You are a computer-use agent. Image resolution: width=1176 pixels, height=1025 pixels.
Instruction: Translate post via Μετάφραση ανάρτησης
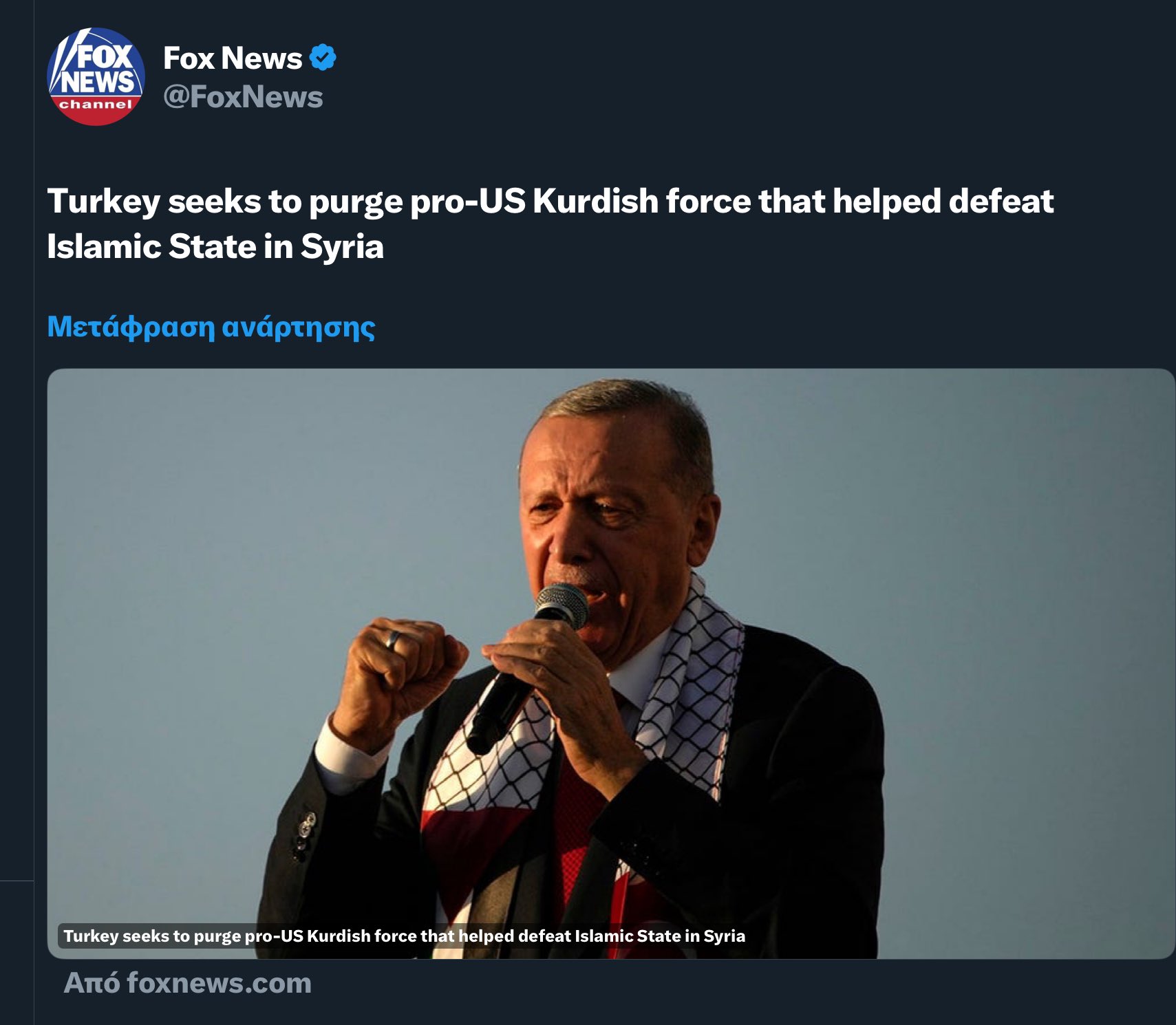pos(211,327)
